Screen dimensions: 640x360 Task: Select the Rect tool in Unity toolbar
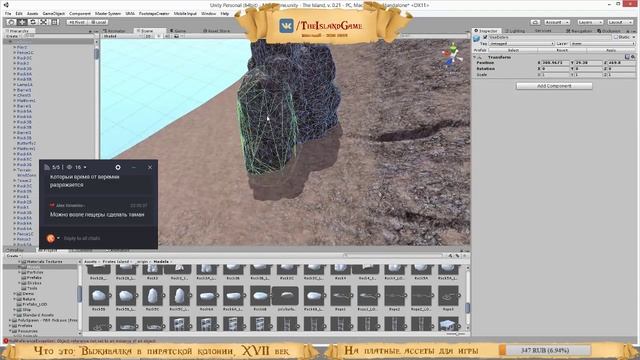[x=54, y=22]
